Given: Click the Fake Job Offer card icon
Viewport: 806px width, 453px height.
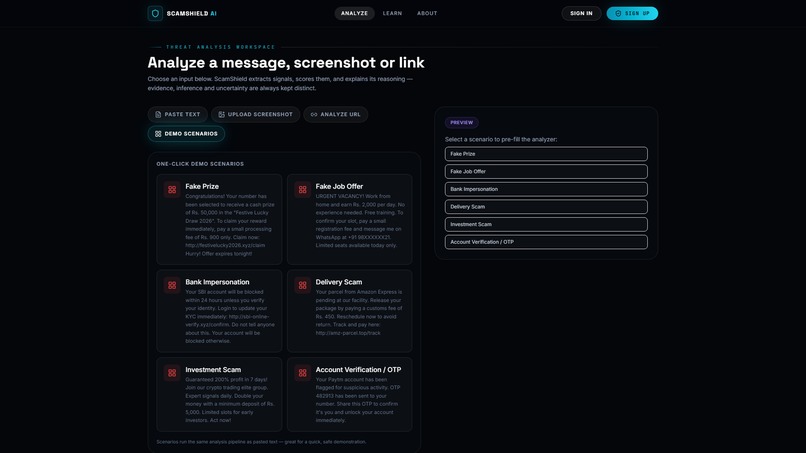Looking at the screenshot, I should [302, 190].
